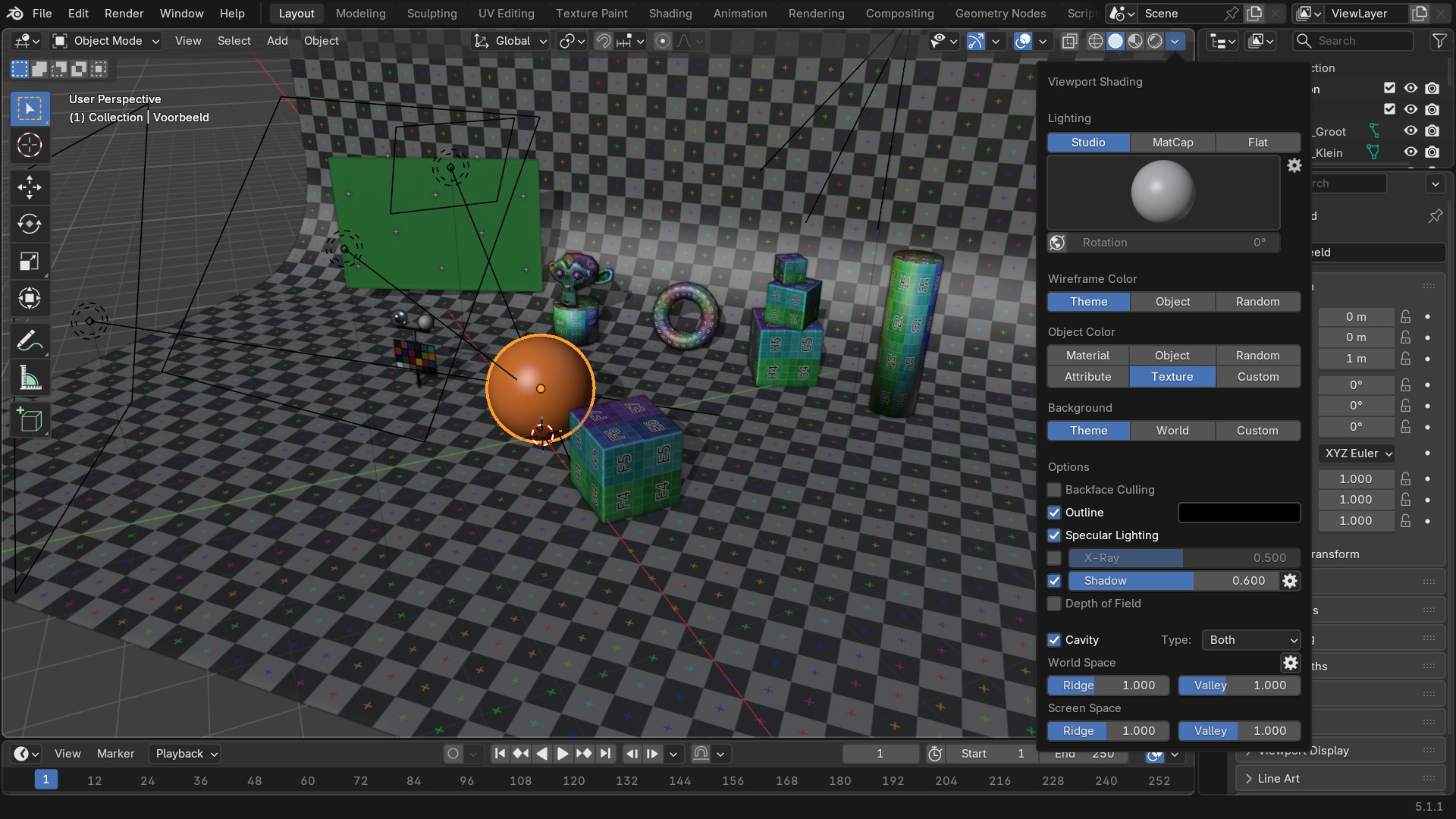The height and width of the screenshot is (819, 1456).
Task: Toggle world space lighting icon beside Rotation
Action: click(1057, 243)
